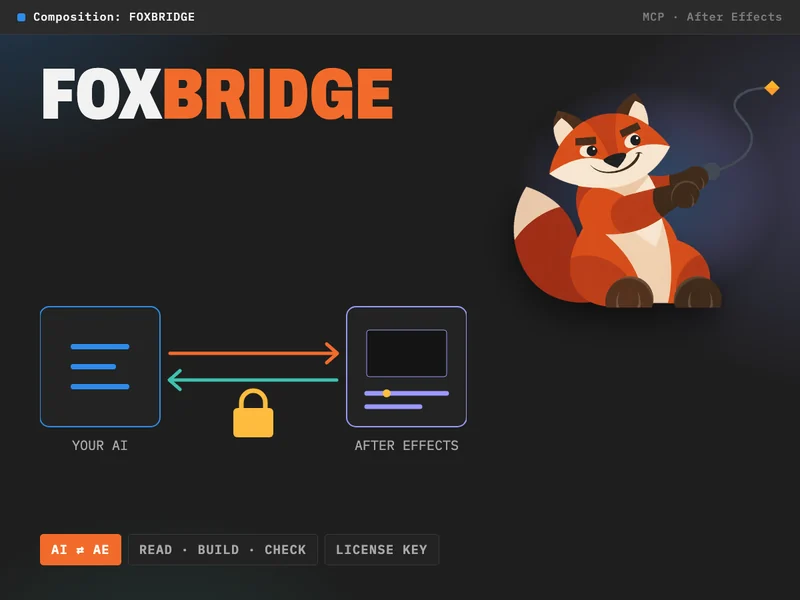Click the FOXBRIDGE title logo

217,94
